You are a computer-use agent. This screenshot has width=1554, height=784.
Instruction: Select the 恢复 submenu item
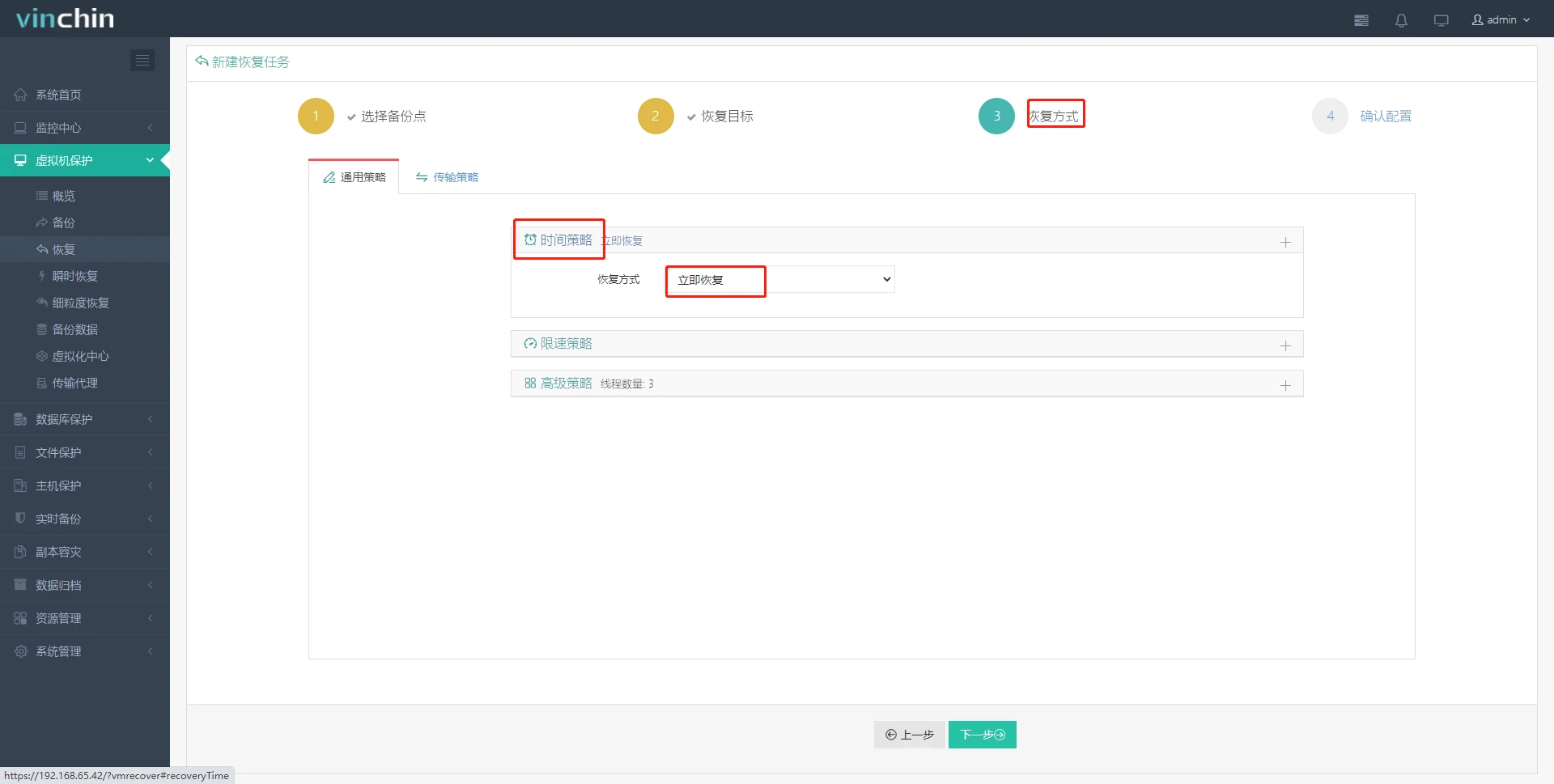[x=85, y=249]
